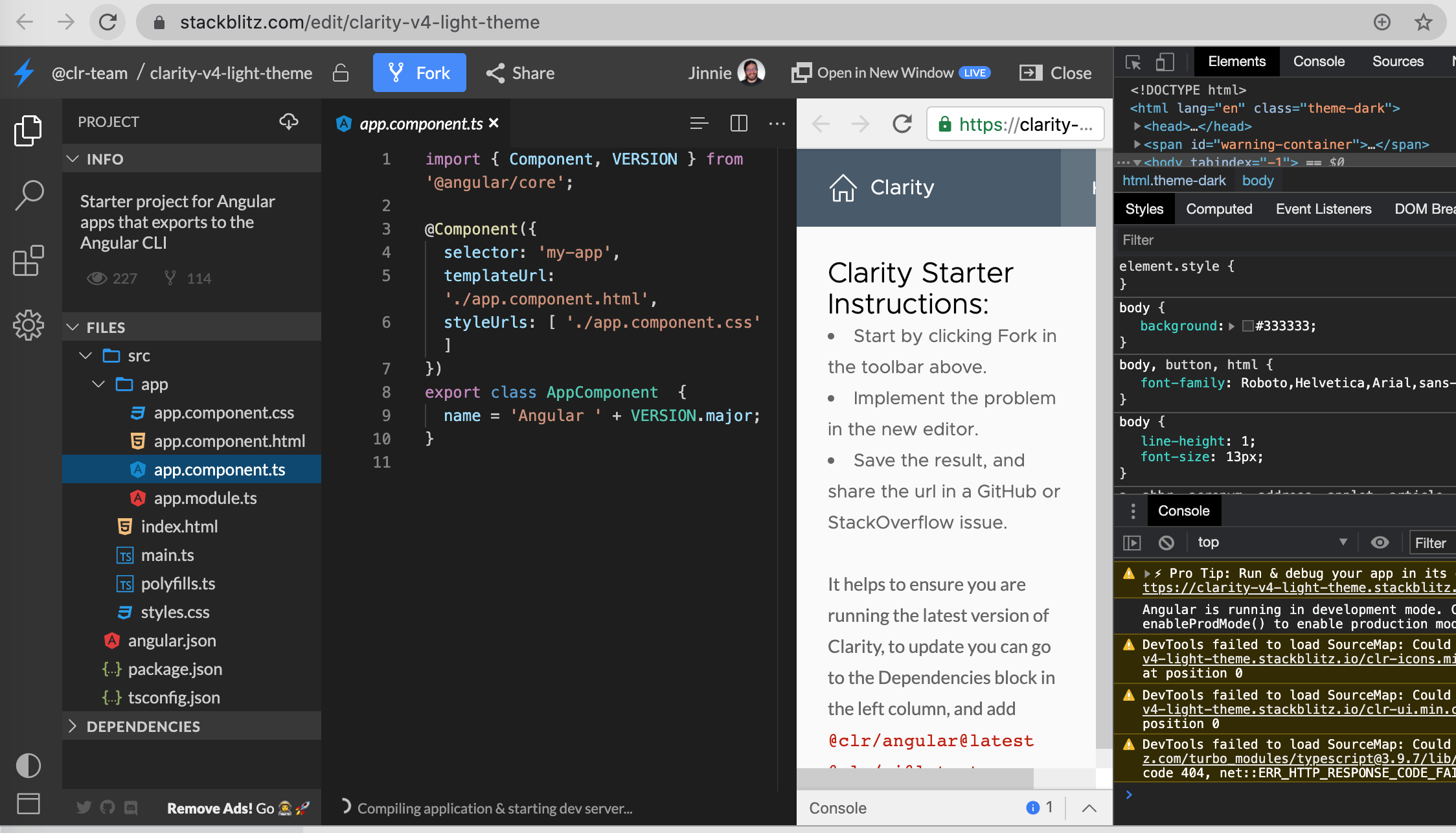Open the project files explorer icon
1456x833 pixels.
(28, 130)
